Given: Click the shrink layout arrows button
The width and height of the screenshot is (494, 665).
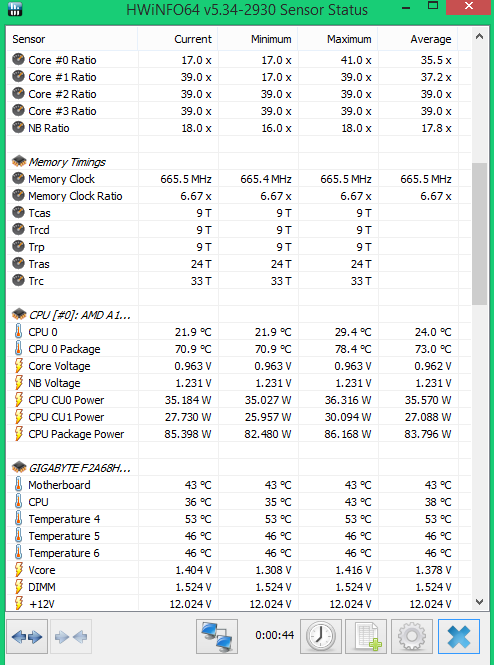Looking at the screenshot, I should tap(71, 637).
